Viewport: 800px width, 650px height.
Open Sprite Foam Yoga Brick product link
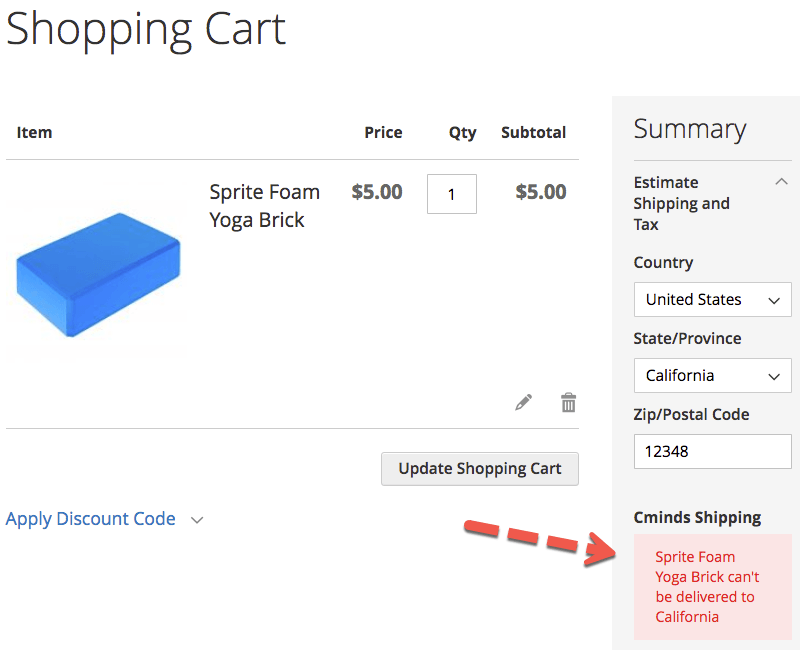(264, 205)
